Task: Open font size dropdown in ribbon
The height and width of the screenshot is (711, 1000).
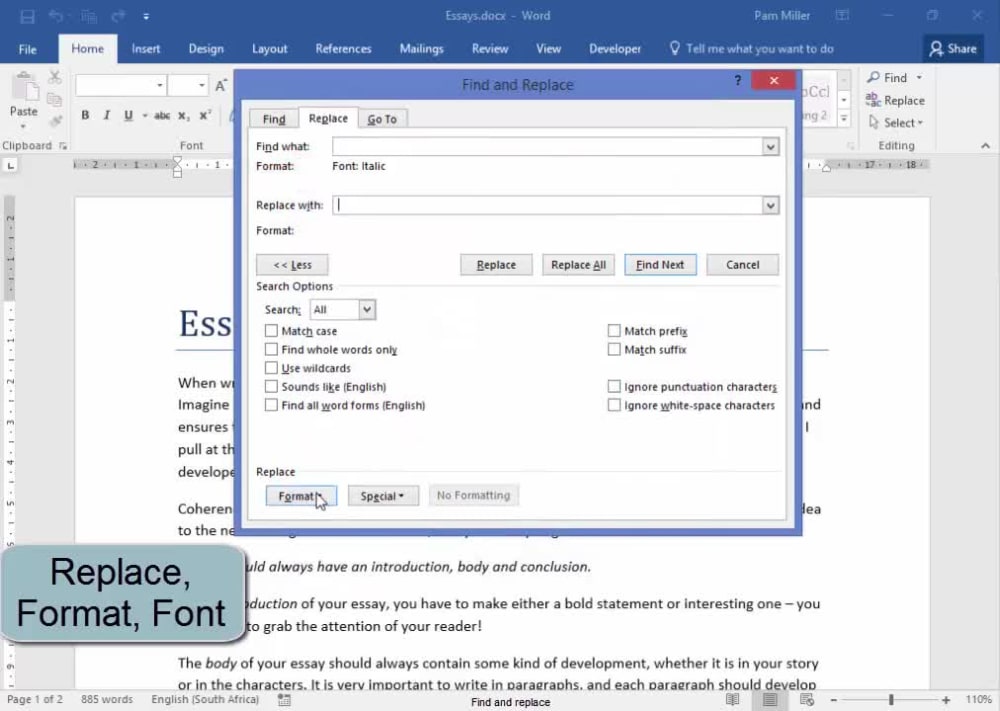Action: click(202, 85)
